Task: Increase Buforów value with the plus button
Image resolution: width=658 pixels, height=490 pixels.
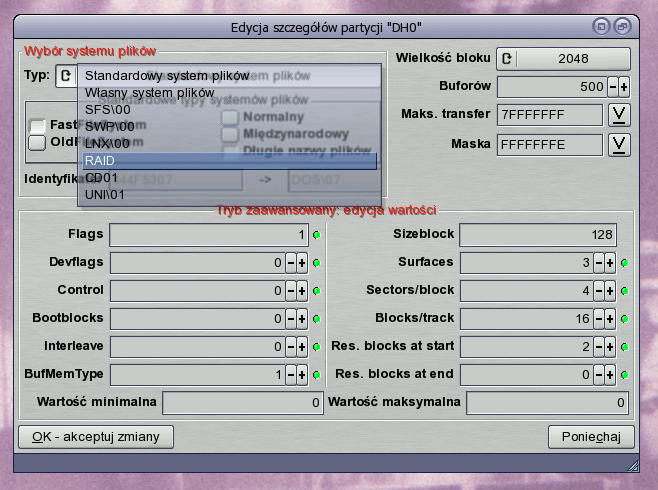Action: 625,87
